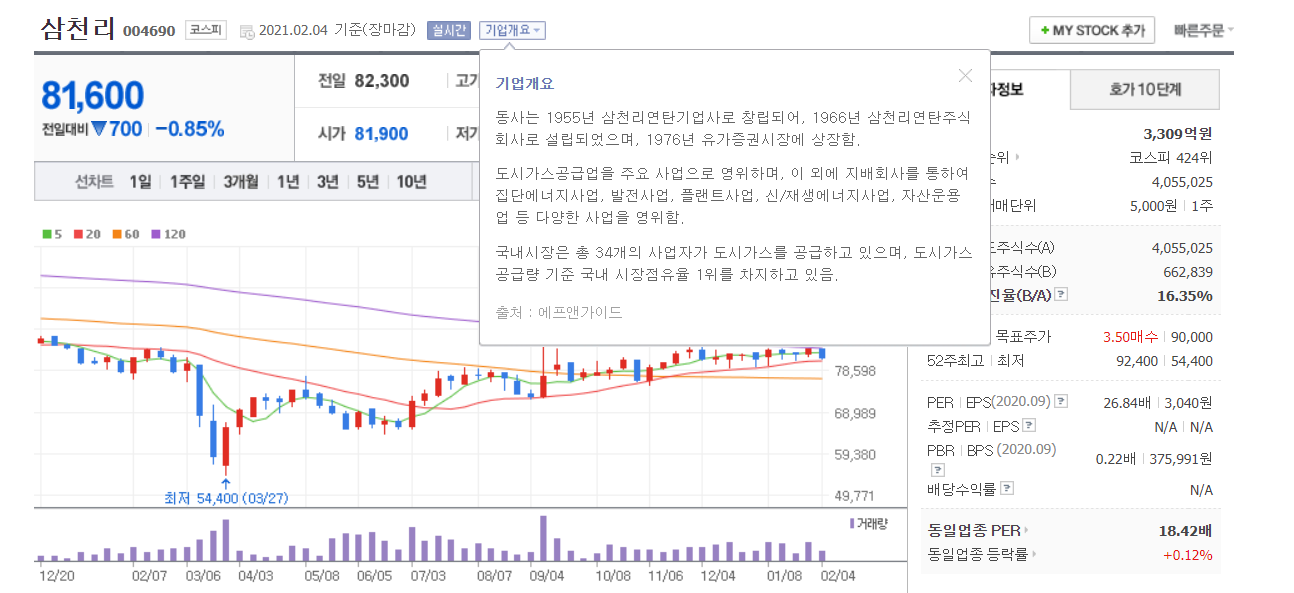Select the 1주일 chart period
This screenshot has height=593, width=1294.
tap(187, 182)
